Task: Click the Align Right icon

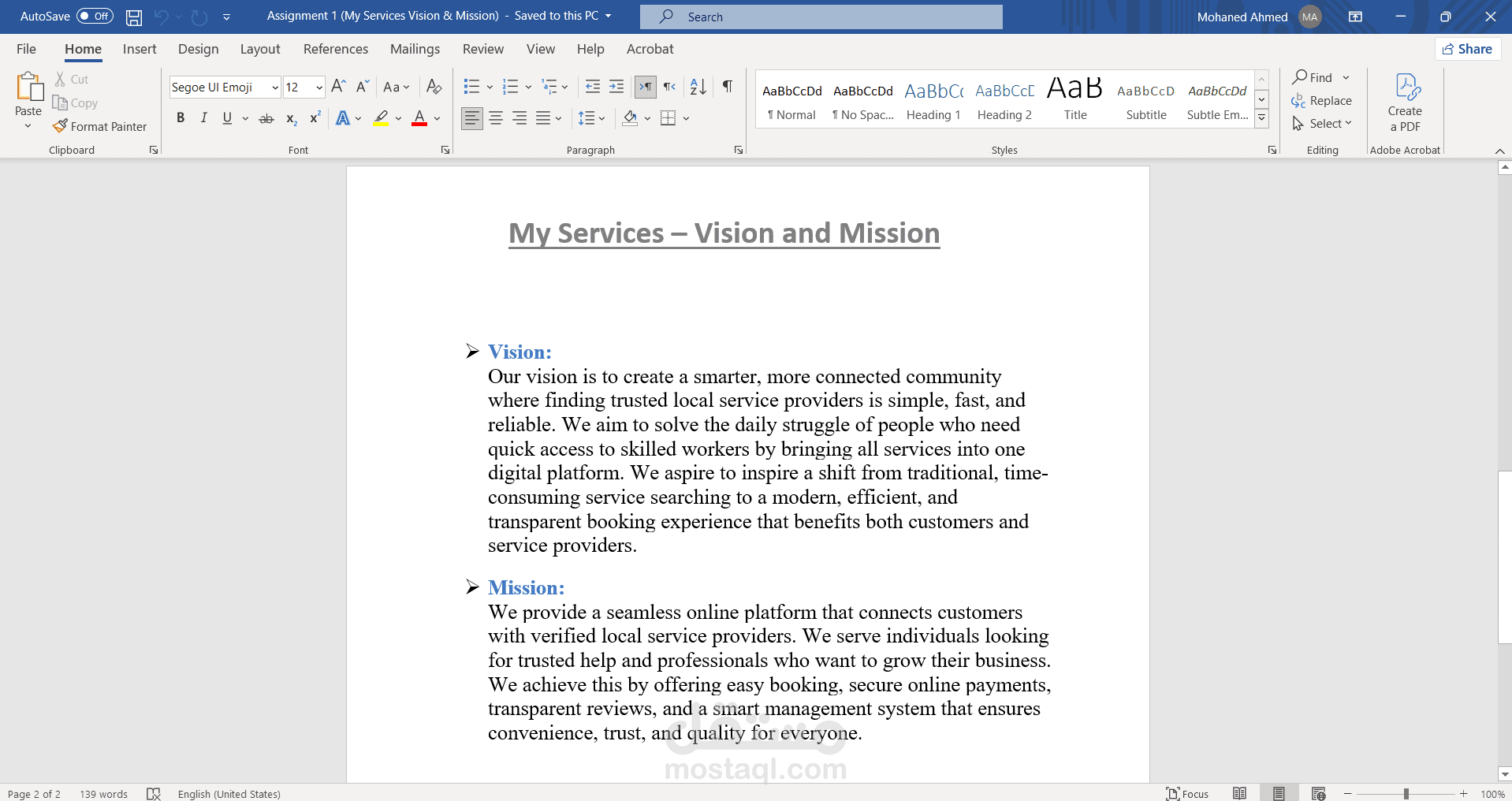Action: pyautogui.click(x=520, y=118)
